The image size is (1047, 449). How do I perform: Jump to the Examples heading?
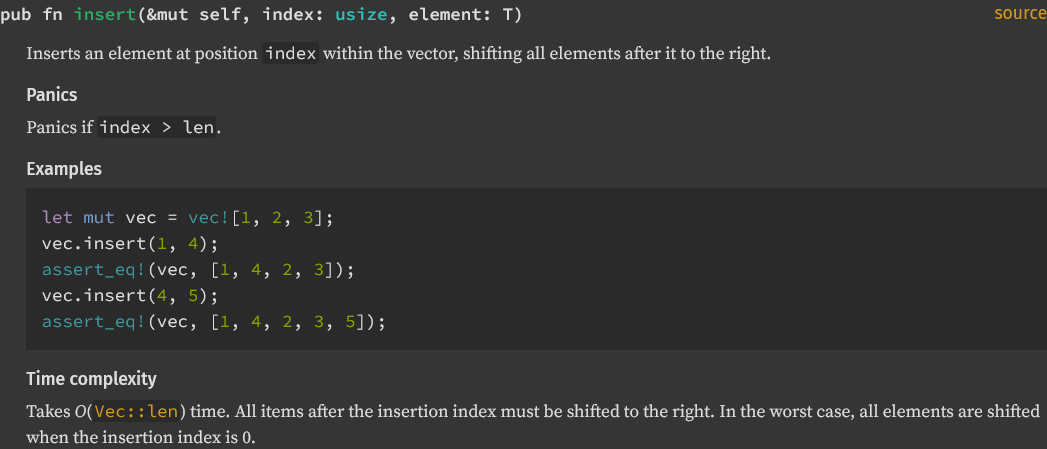(64, 169)
